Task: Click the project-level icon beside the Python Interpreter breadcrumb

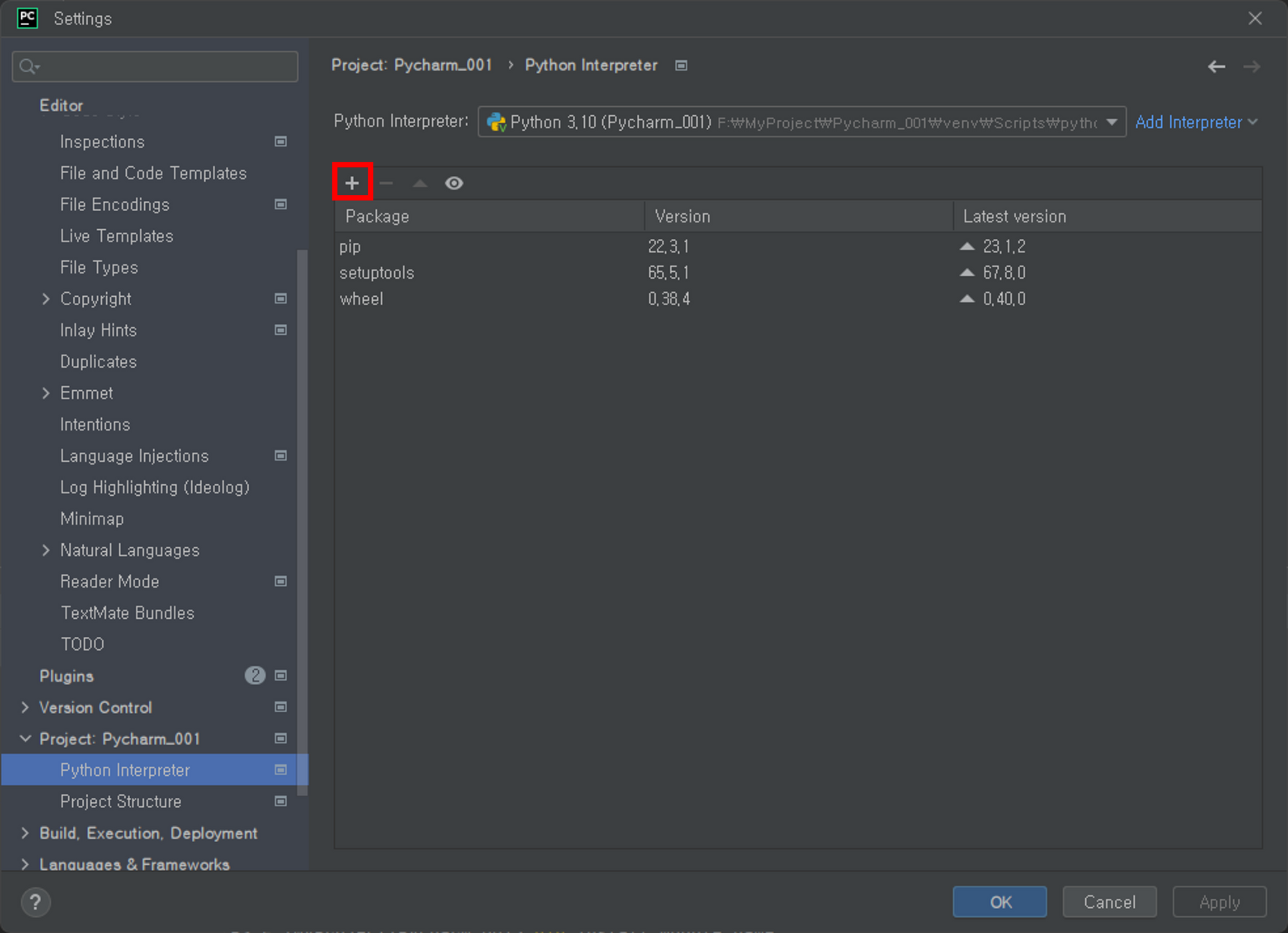Action: [681, 66]
